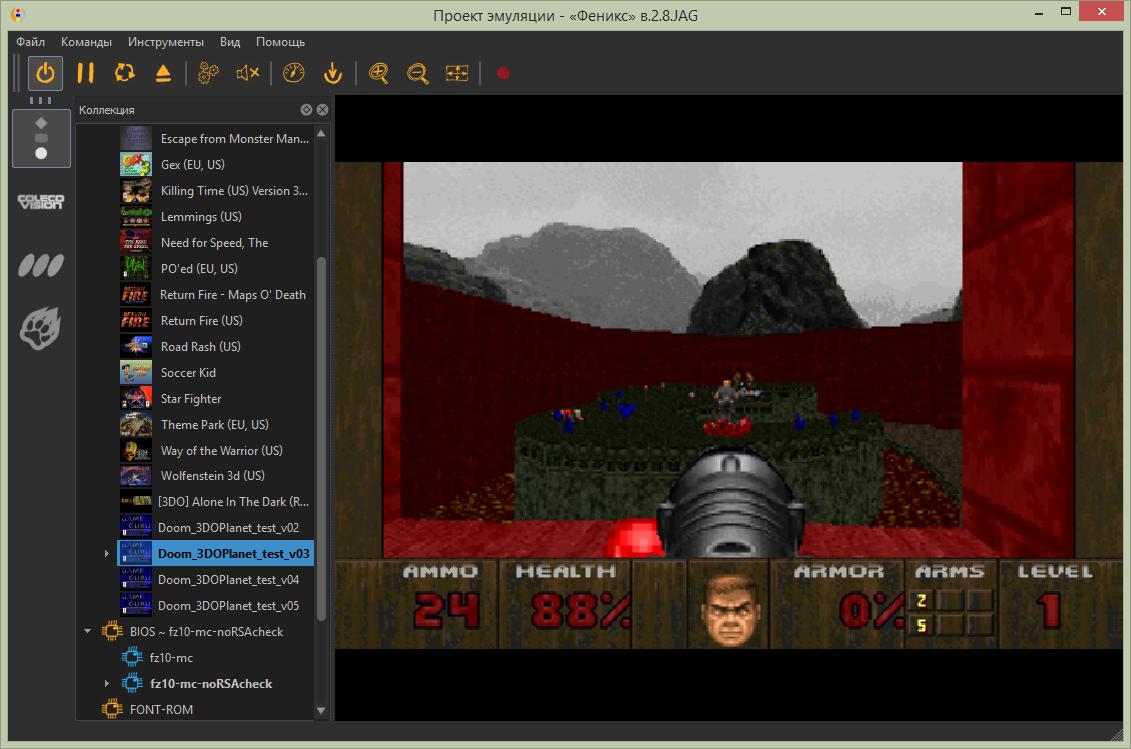
Task: Click the console selector icon atop the sidebar
Action: 41,138
